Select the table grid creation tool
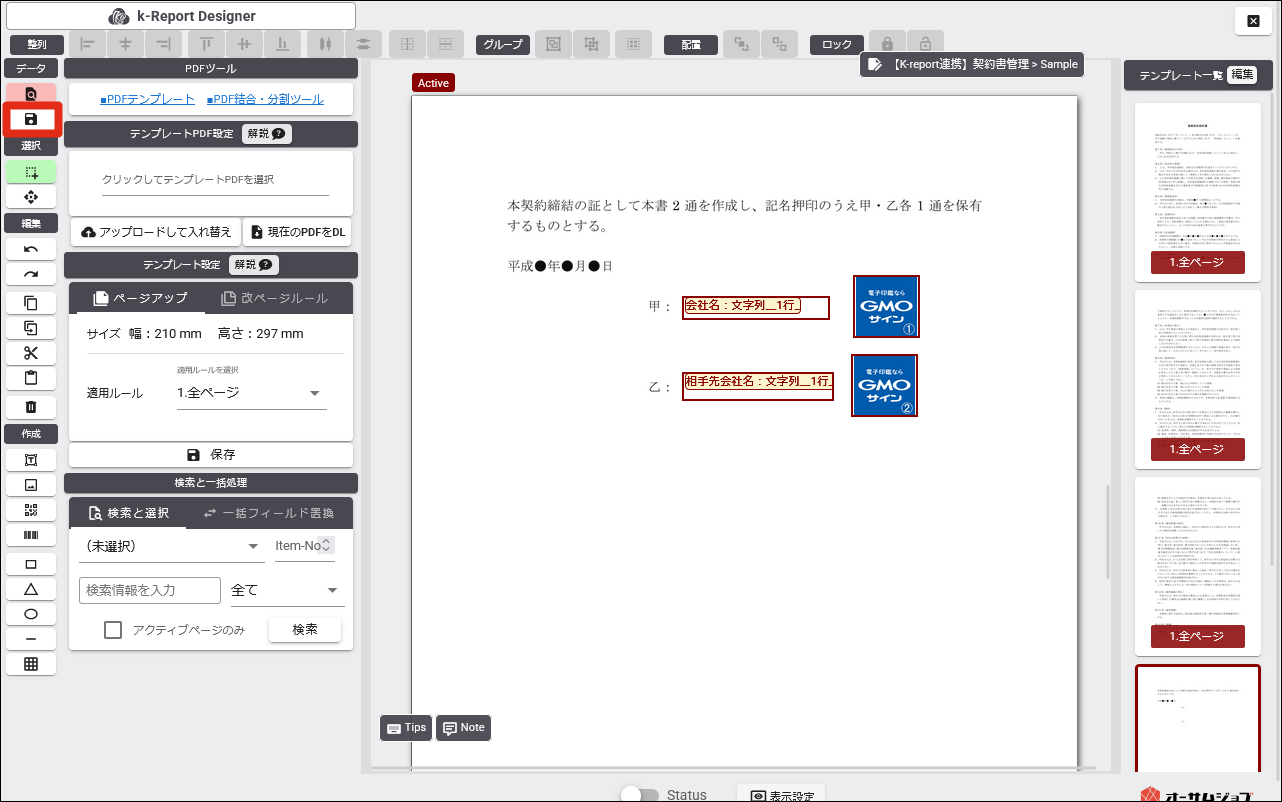The image size is (1282, 802). click(31, 664)
